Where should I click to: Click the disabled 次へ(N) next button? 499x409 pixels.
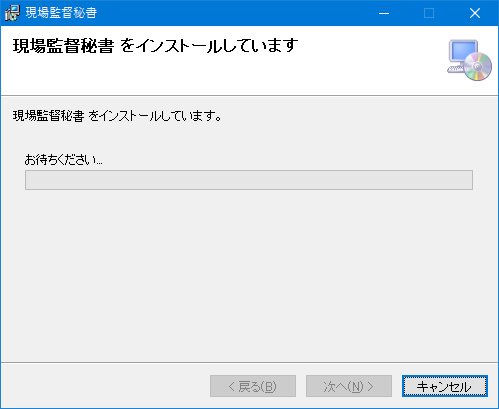(349, 386)
